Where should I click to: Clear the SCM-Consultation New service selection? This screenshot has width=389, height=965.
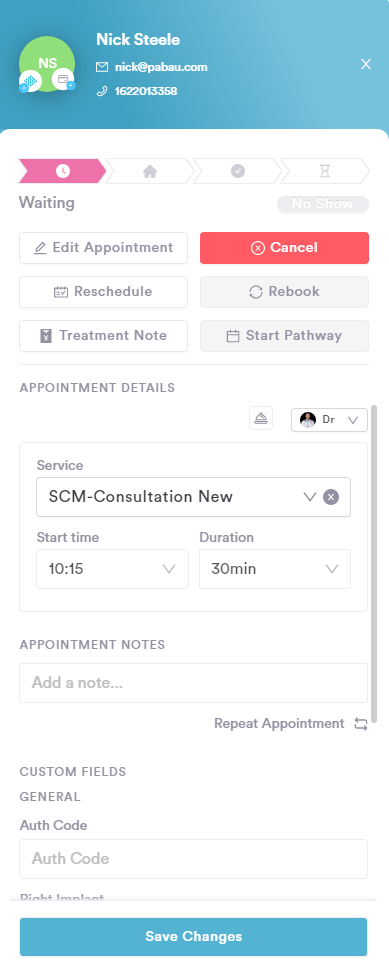tap(331, 497)
